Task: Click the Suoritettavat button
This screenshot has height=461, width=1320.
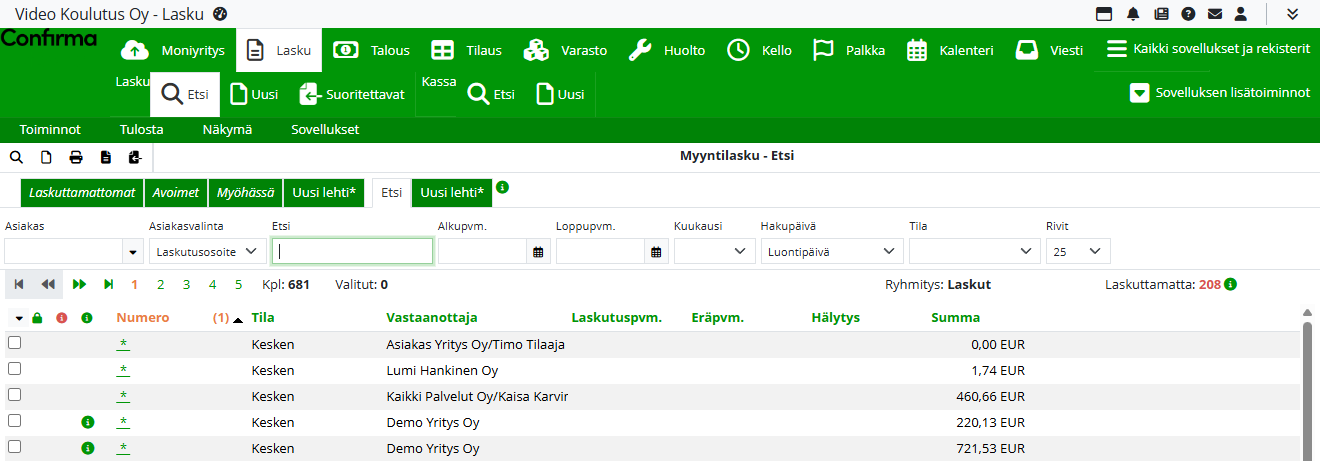Action: tap(352, 95)
